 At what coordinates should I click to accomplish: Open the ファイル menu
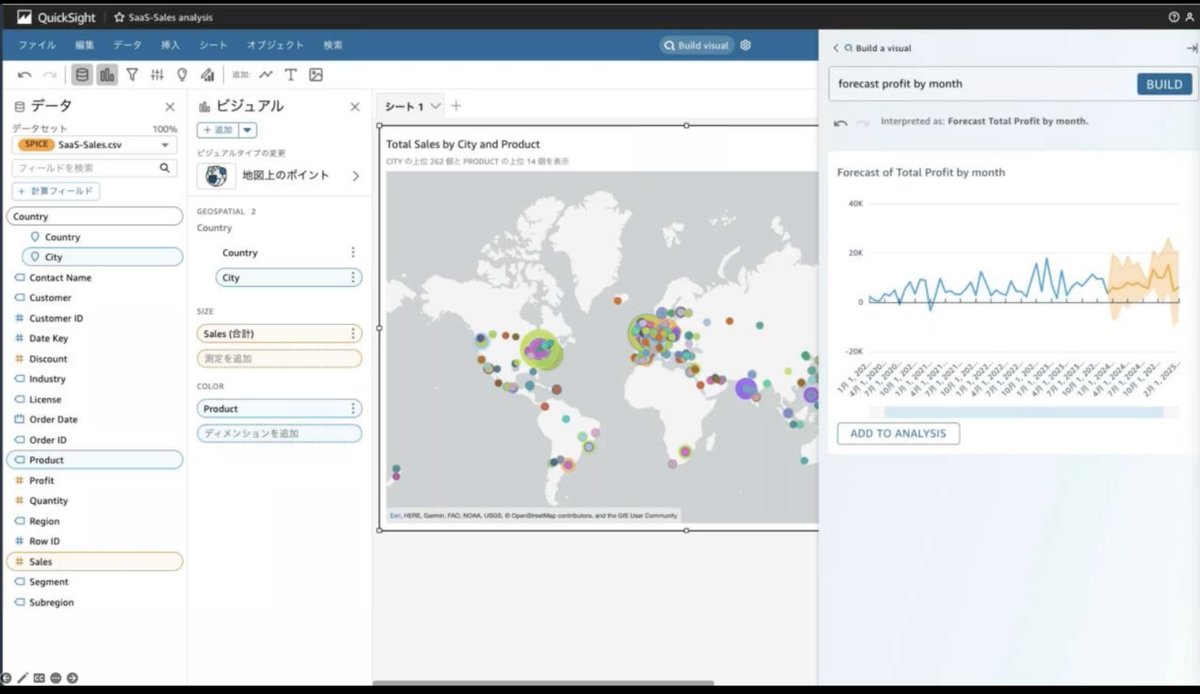37,45
